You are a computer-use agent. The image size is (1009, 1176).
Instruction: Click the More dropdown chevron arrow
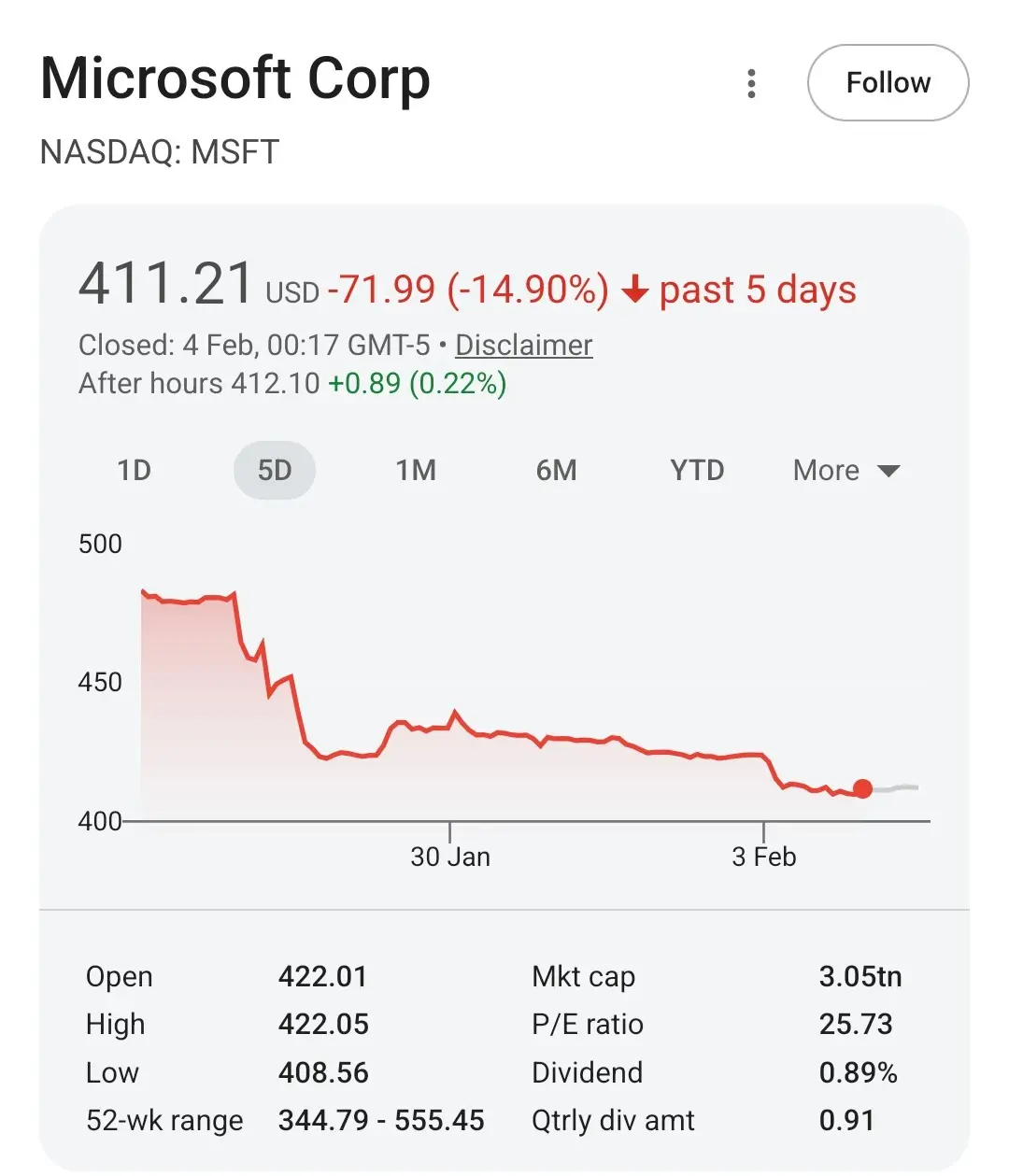(888, 471)
